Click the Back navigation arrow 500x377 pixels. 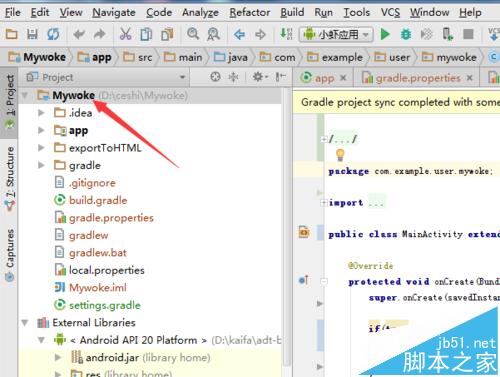[239, 34]
